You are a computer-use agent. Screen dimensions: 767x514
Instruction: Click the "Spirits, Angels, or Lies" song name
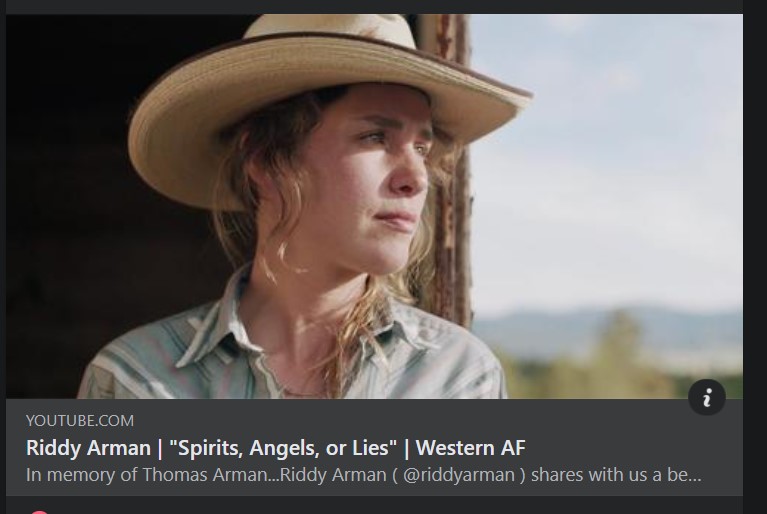[x=283, y=448]
